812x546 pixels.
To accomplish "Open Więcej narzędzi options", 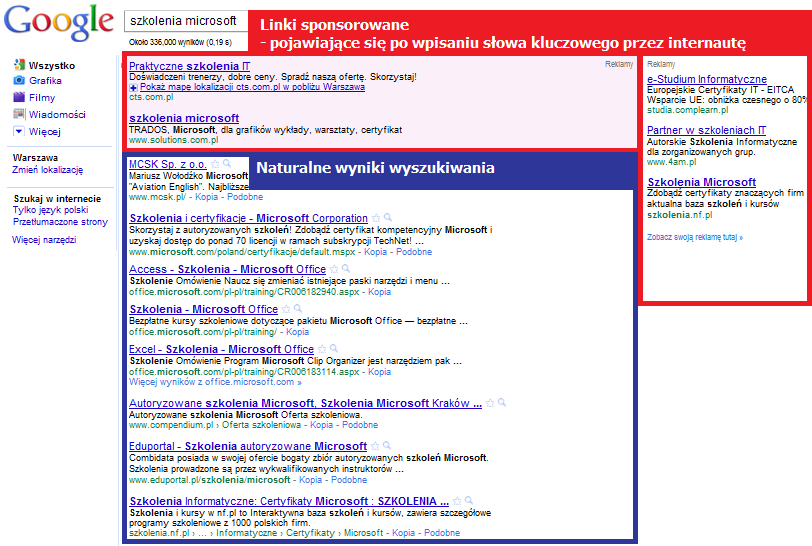I will (x=44, y=240).
